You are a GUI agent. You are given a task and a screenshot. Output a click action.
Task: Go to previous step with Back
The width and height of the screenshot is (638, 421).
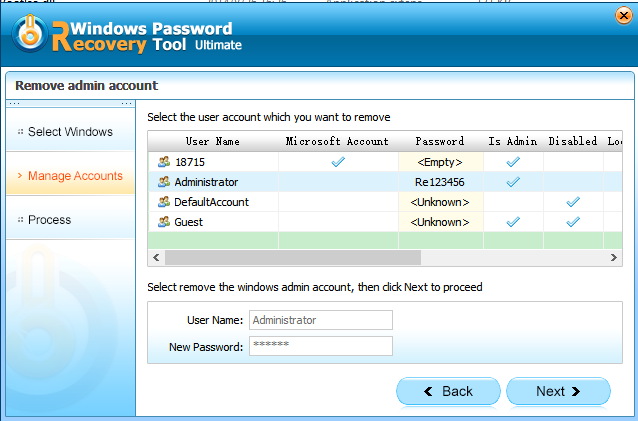(x=448, y=391)
